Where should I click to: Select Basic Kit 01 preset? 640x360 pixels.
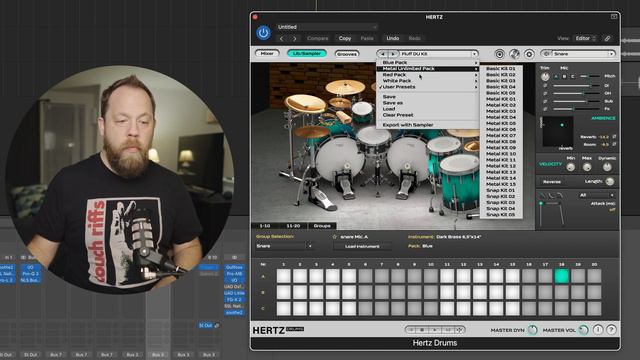[x=501, y=69]
